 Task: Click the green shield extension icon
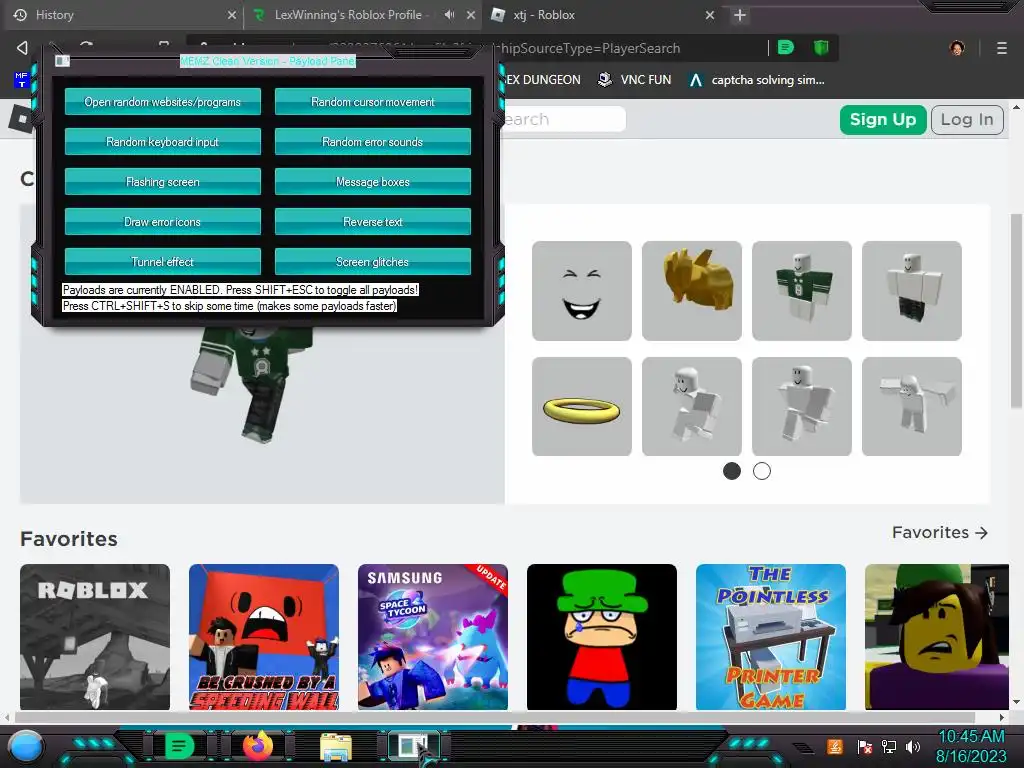pyautogui.click(x=821, y=47)
